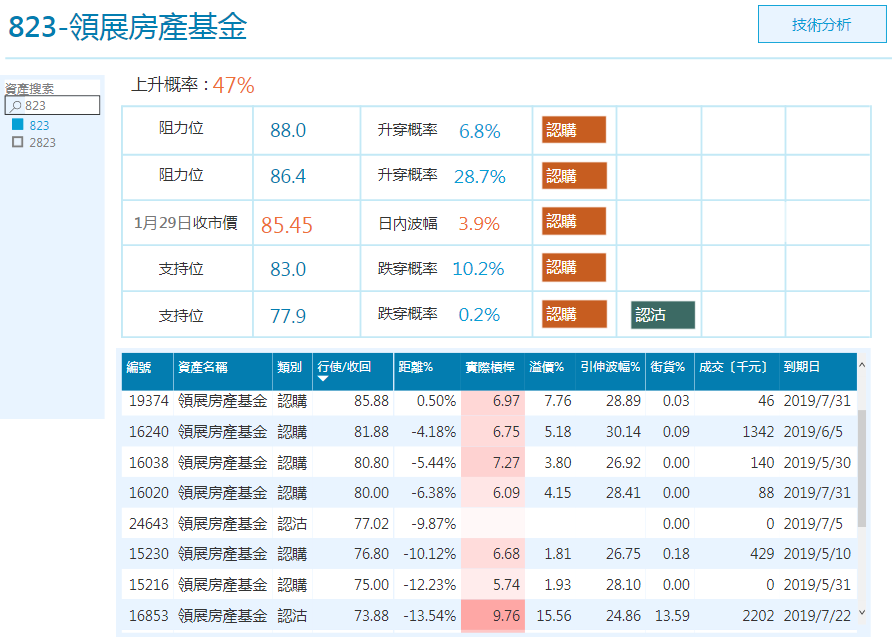Click the 資產搜索 search field
The image size is (892, 643).
52,105
